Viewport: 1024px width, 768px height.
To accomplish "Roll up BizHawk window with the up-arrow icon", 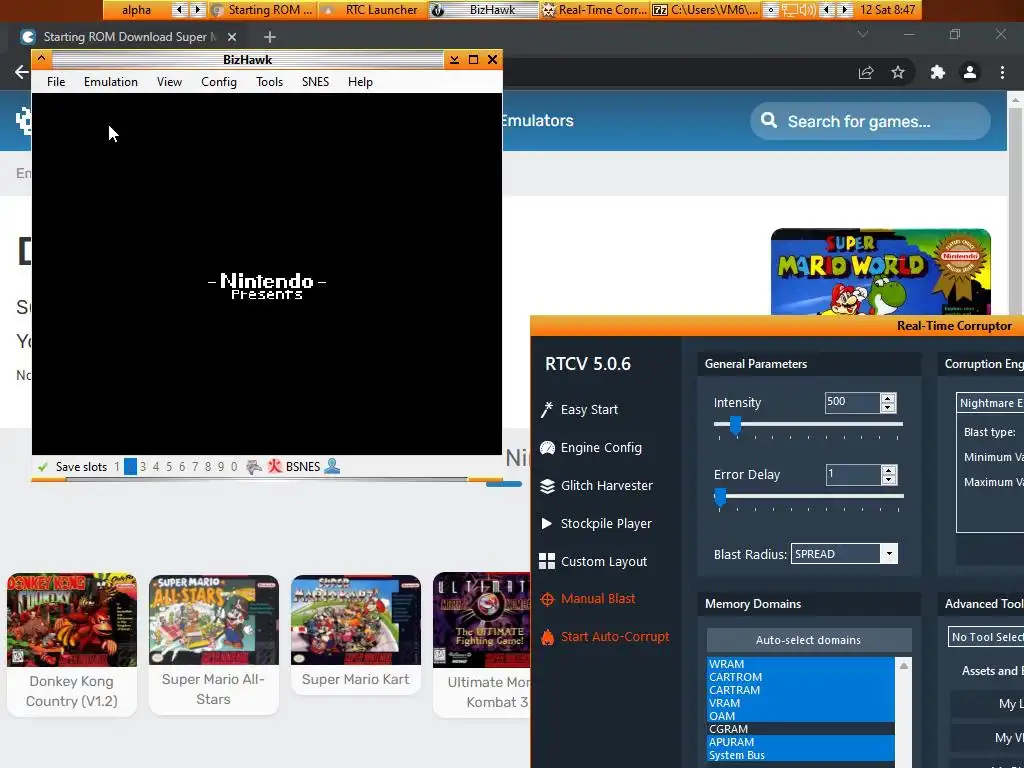I will [x=41, y=59].
